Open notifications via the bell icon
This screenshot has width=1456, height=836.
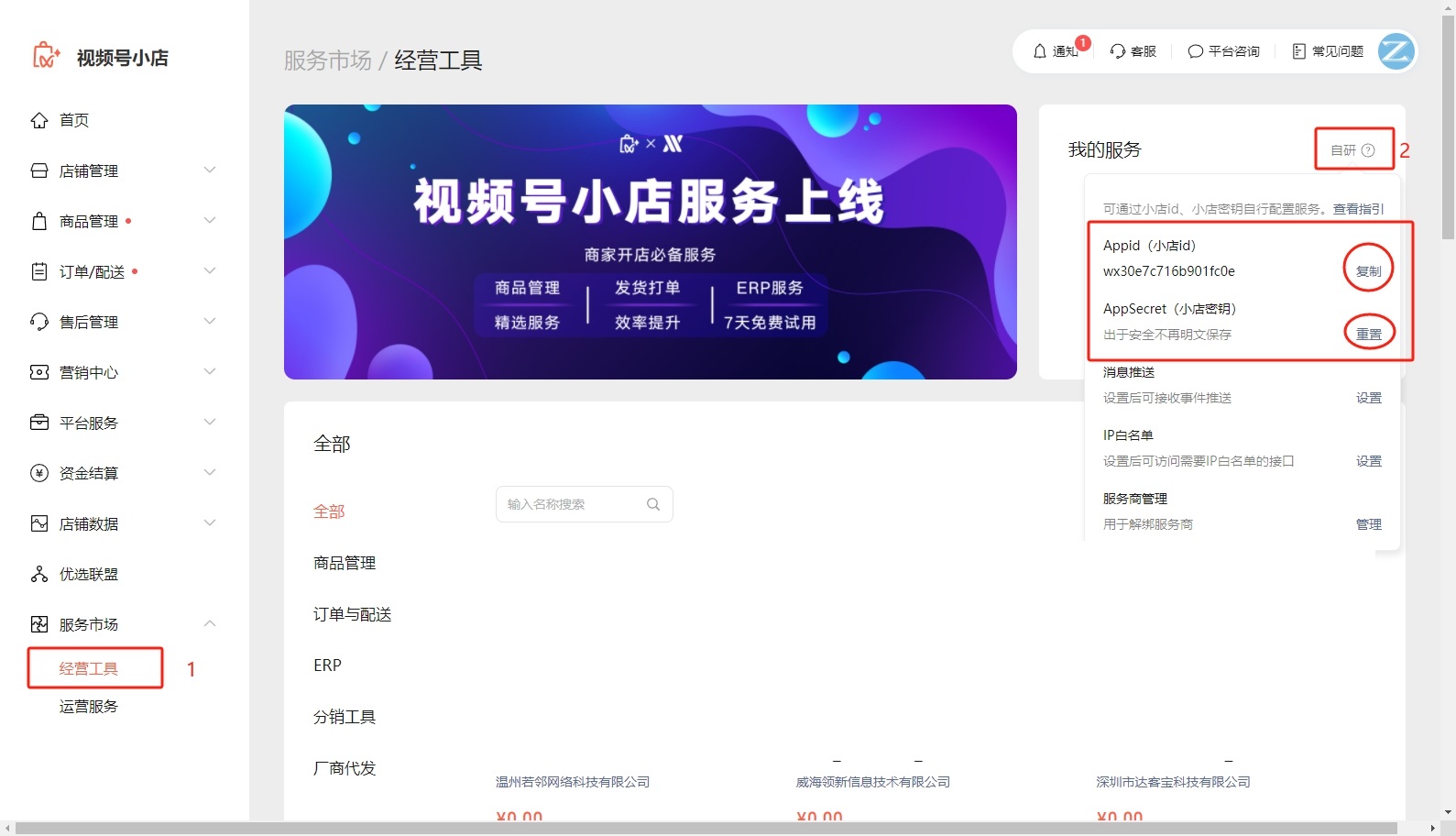point(1040,51)
